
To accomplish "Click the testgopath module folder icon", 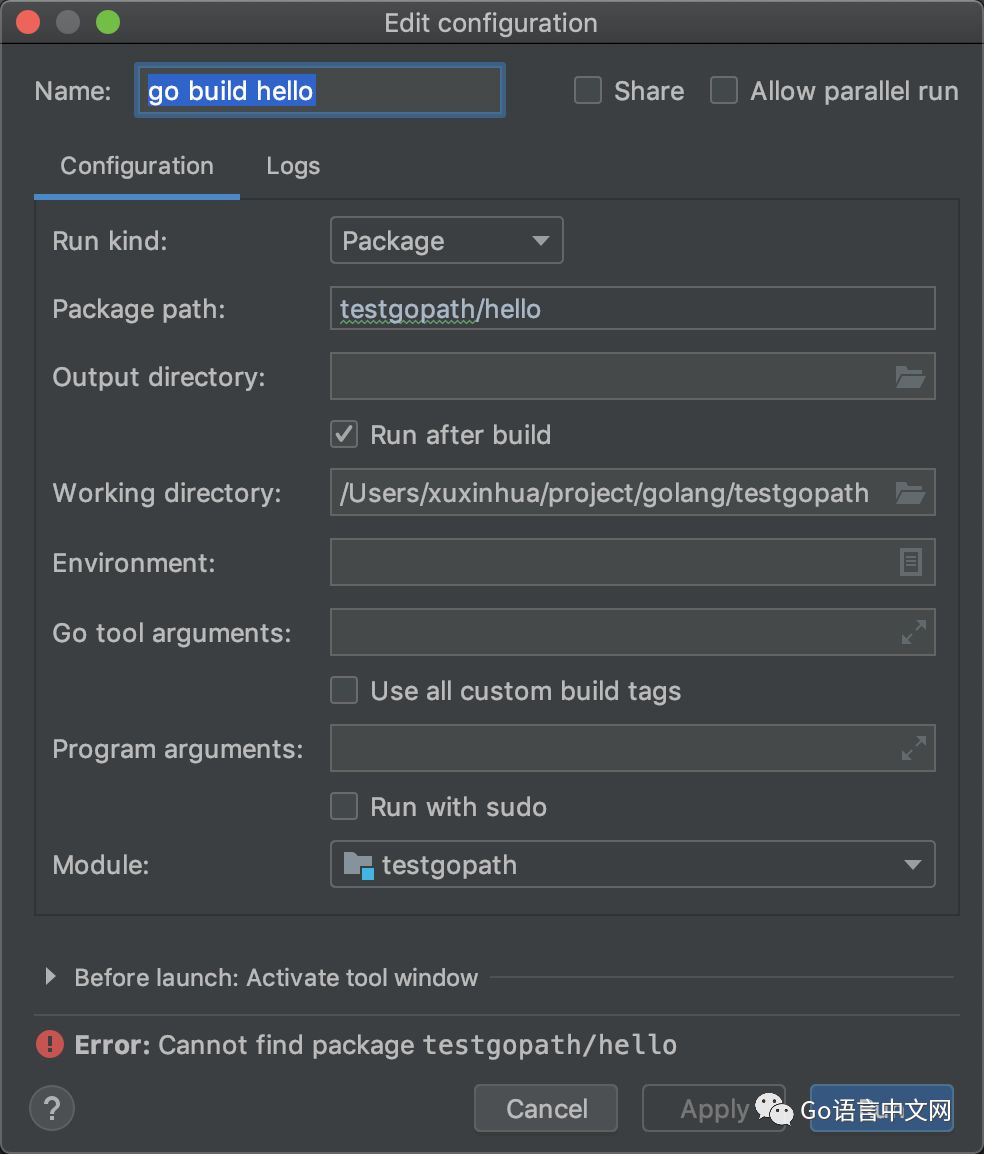I will [358, 865].
